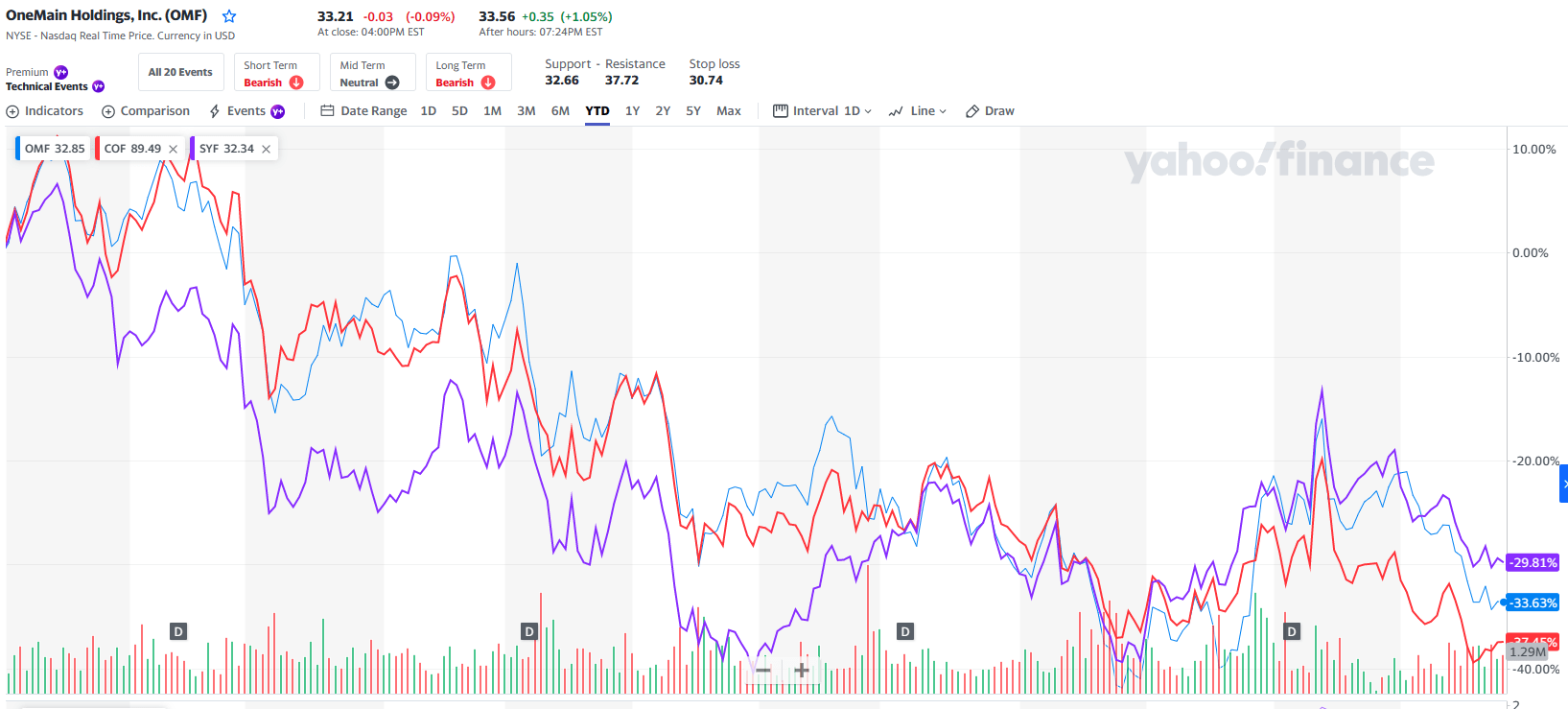Open the Short Term Bearish card
The width and height of the screenshot is (1568, 709).
(276, 72)
